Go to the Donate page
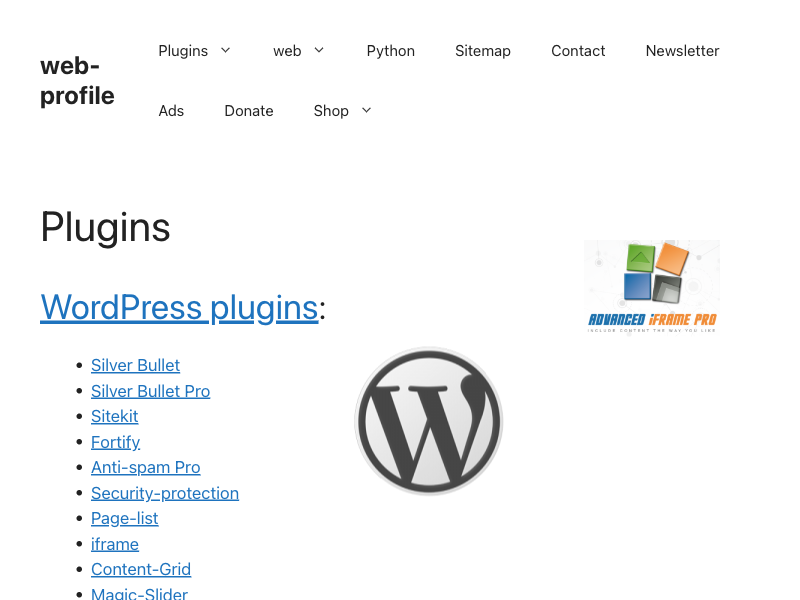Screen dimensions: 800x600 [248, 111]
